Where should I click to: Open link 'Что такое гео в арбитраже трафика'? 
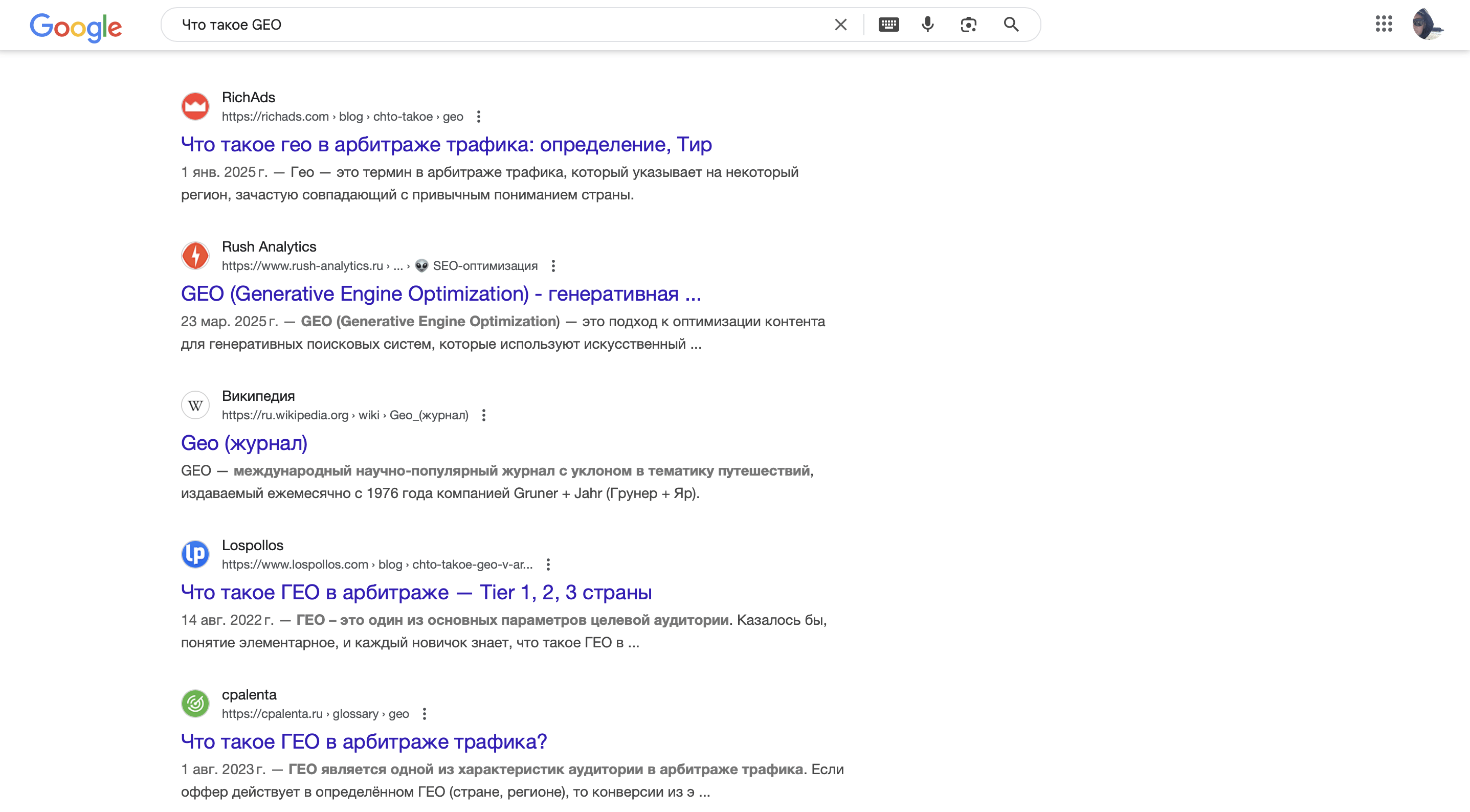click(446, 145)
